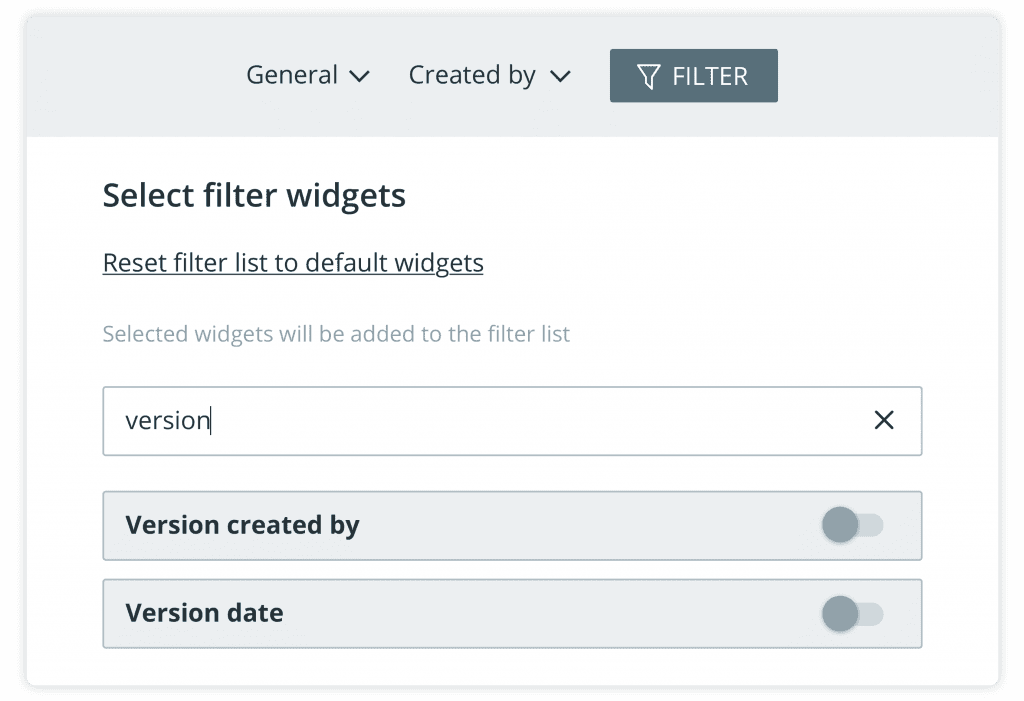Click the Selected widgets helper text
This screenshot has height=701, width=1024.
click(x=336, y=334)
